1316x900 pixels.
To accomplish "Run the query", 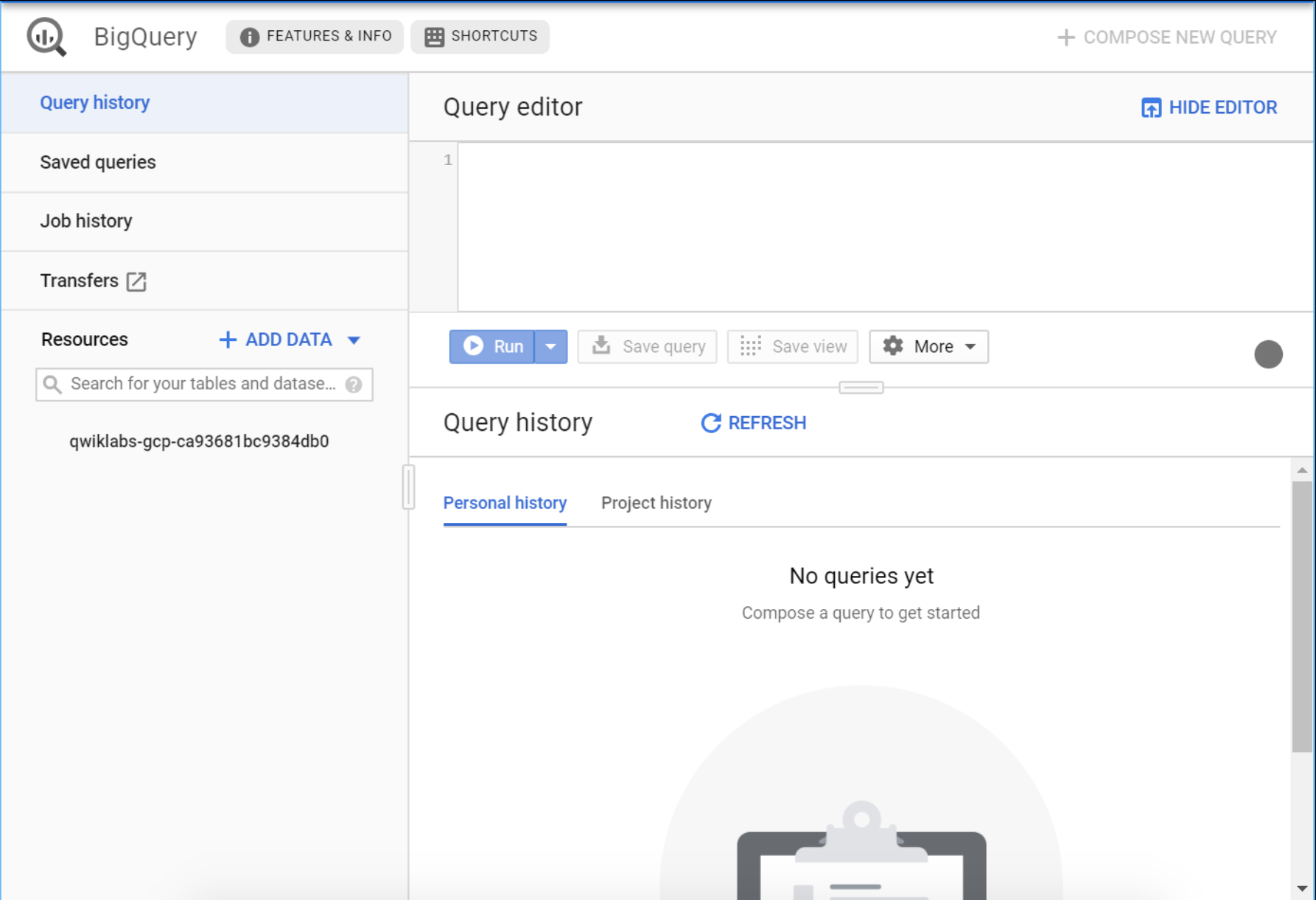I will pyautogui.click(x=492, y=347).
